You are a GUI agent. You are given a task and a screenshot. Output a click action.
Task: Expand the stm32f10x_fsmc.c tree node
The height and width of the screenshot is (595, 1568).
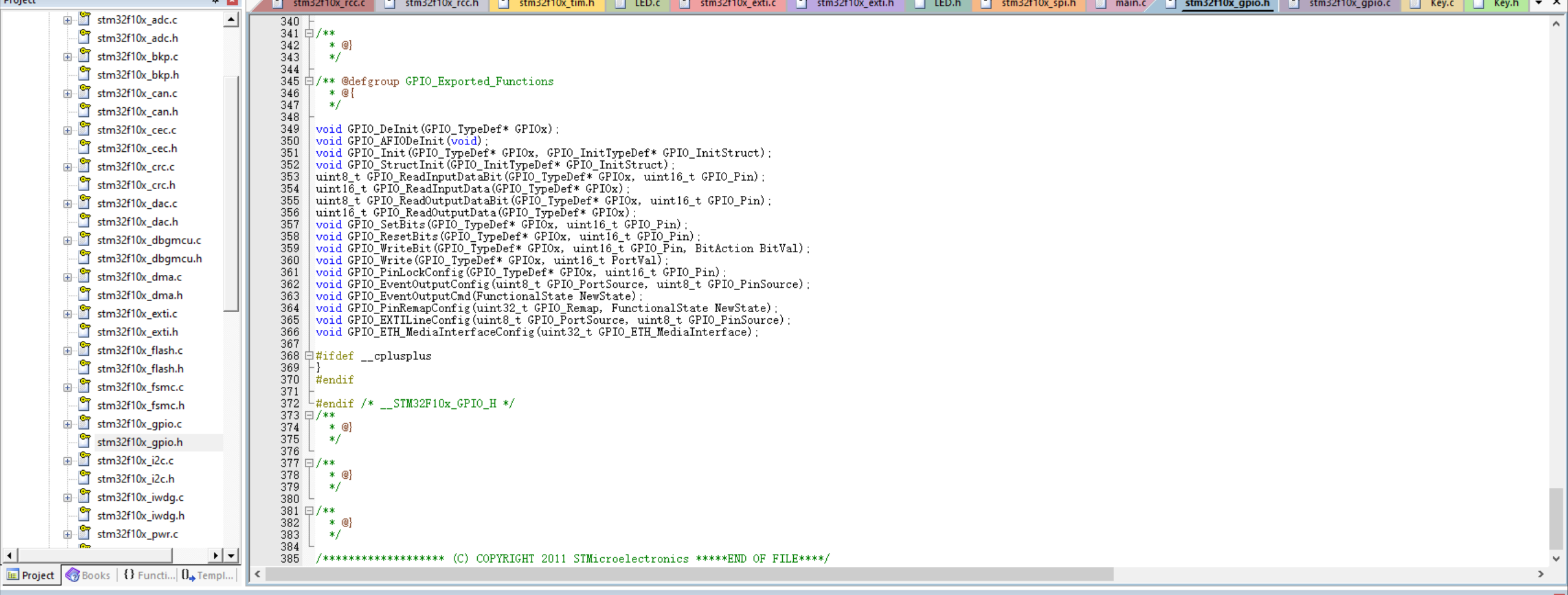(67, 387)
